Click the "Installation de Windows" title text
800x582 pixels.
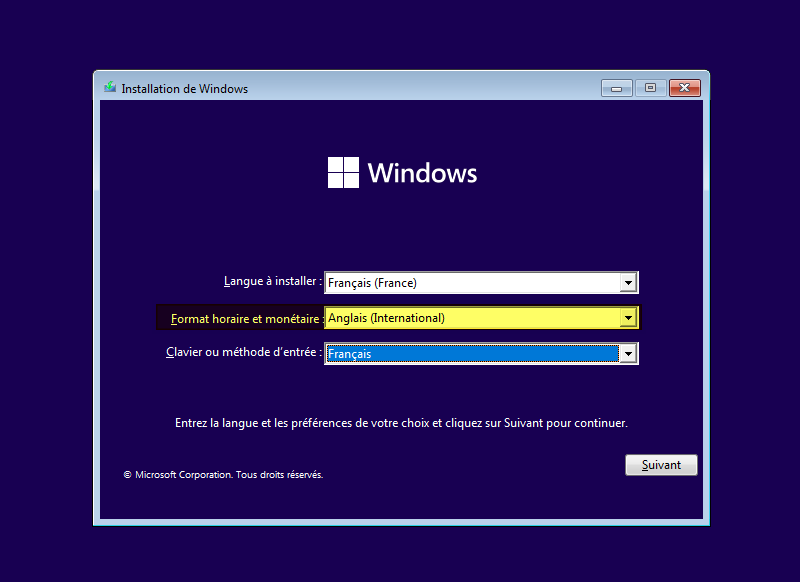pyautogui.click(x=183, y=88)
